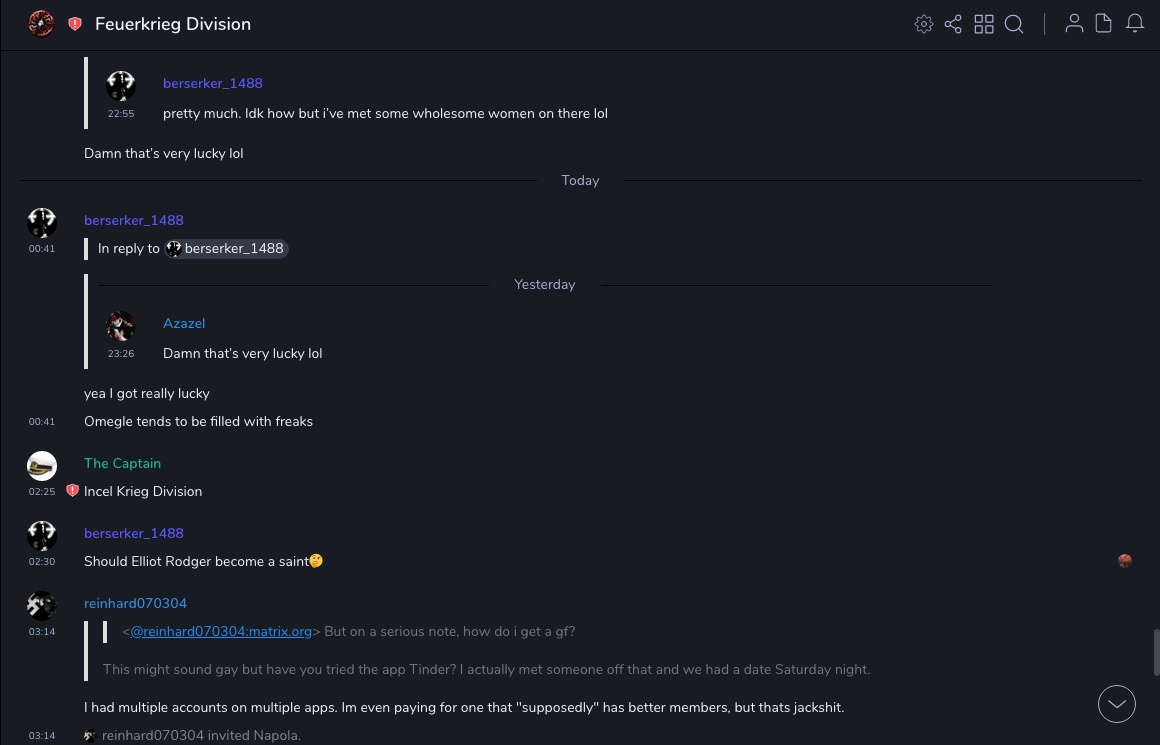Open the integrations grid icon
Viewport: 1160px width, 745px height.
(984, 24)
